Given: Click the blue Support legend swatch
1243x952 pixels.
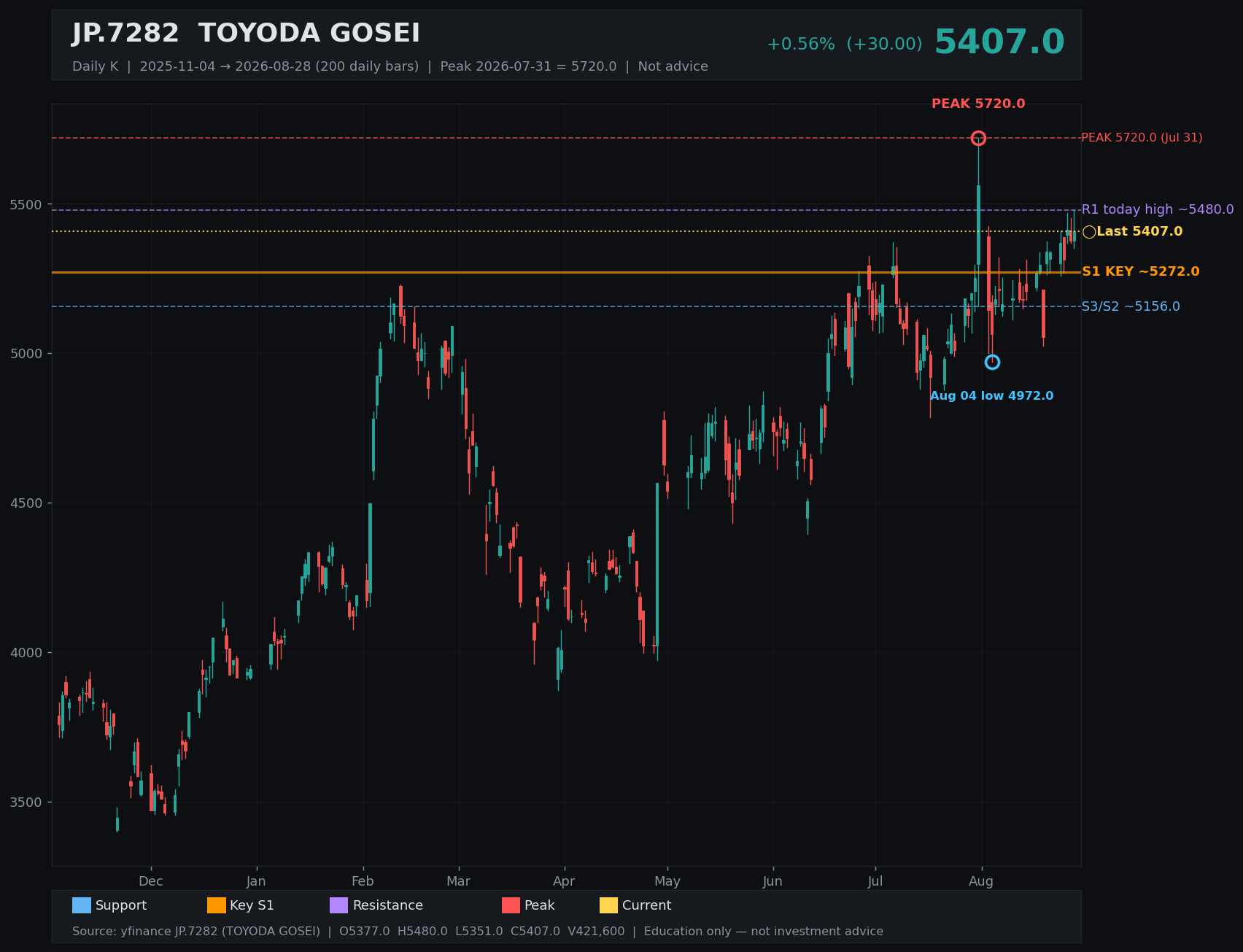Looking at the screenshot, I should point(82,905).
